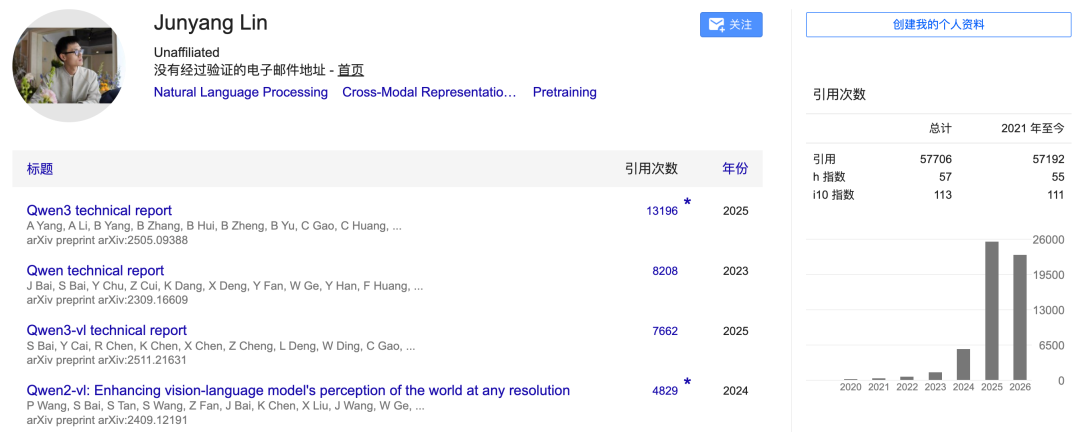1080x432 pixels.
Task: Click the Unaffiliated affiliation text
Action: (187, 52)
